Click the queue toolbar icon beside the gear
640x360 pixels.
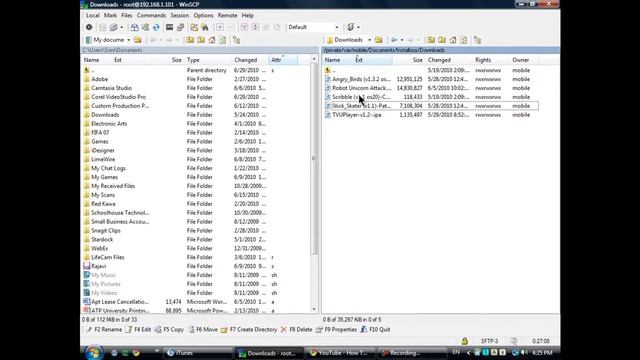click(113, 27)
